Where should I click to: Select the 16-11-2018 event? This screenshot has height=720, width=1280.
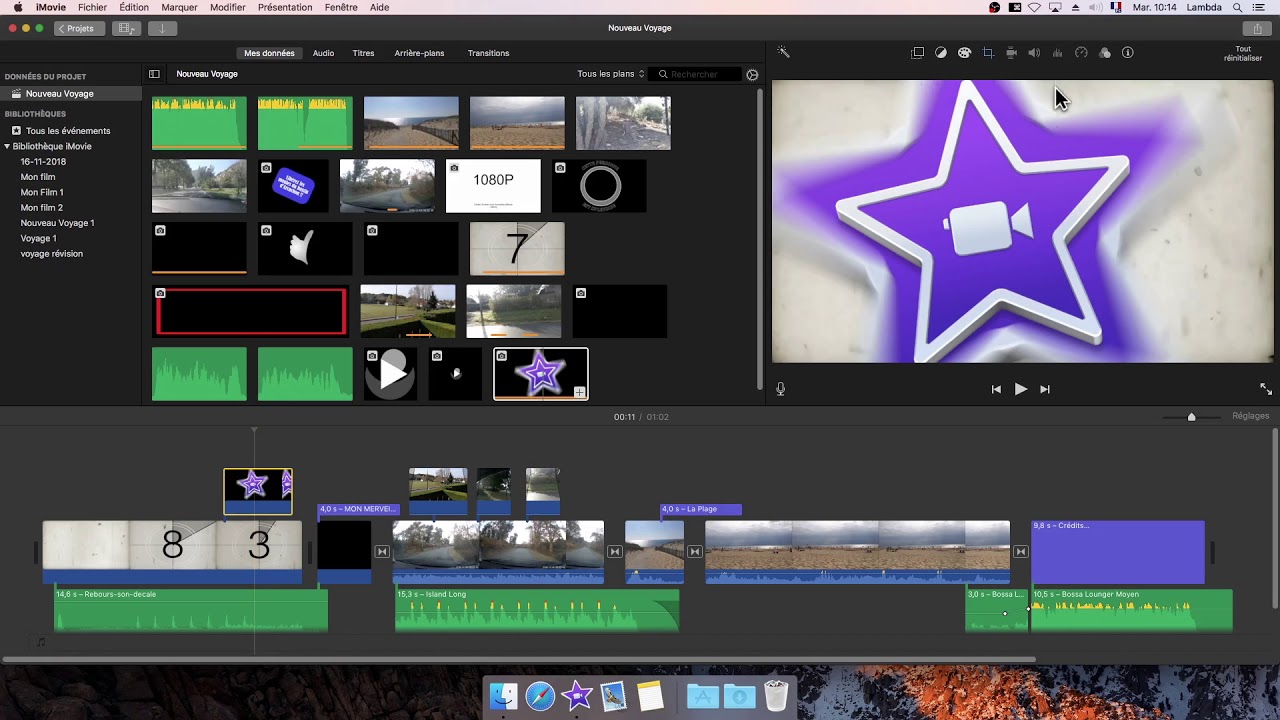pyautogui.click(x=43, y=162)
